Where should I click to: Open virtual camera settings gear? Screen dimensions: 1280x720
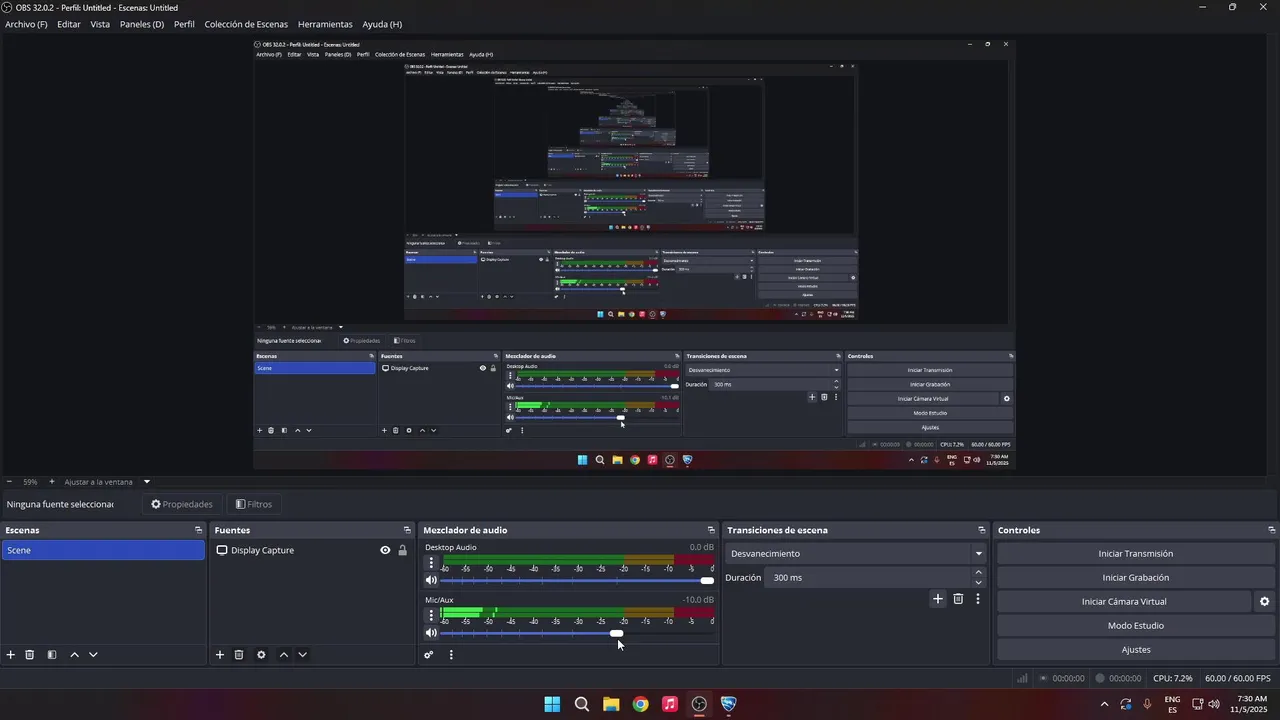pyautogui.click(x=1264, y=602)
